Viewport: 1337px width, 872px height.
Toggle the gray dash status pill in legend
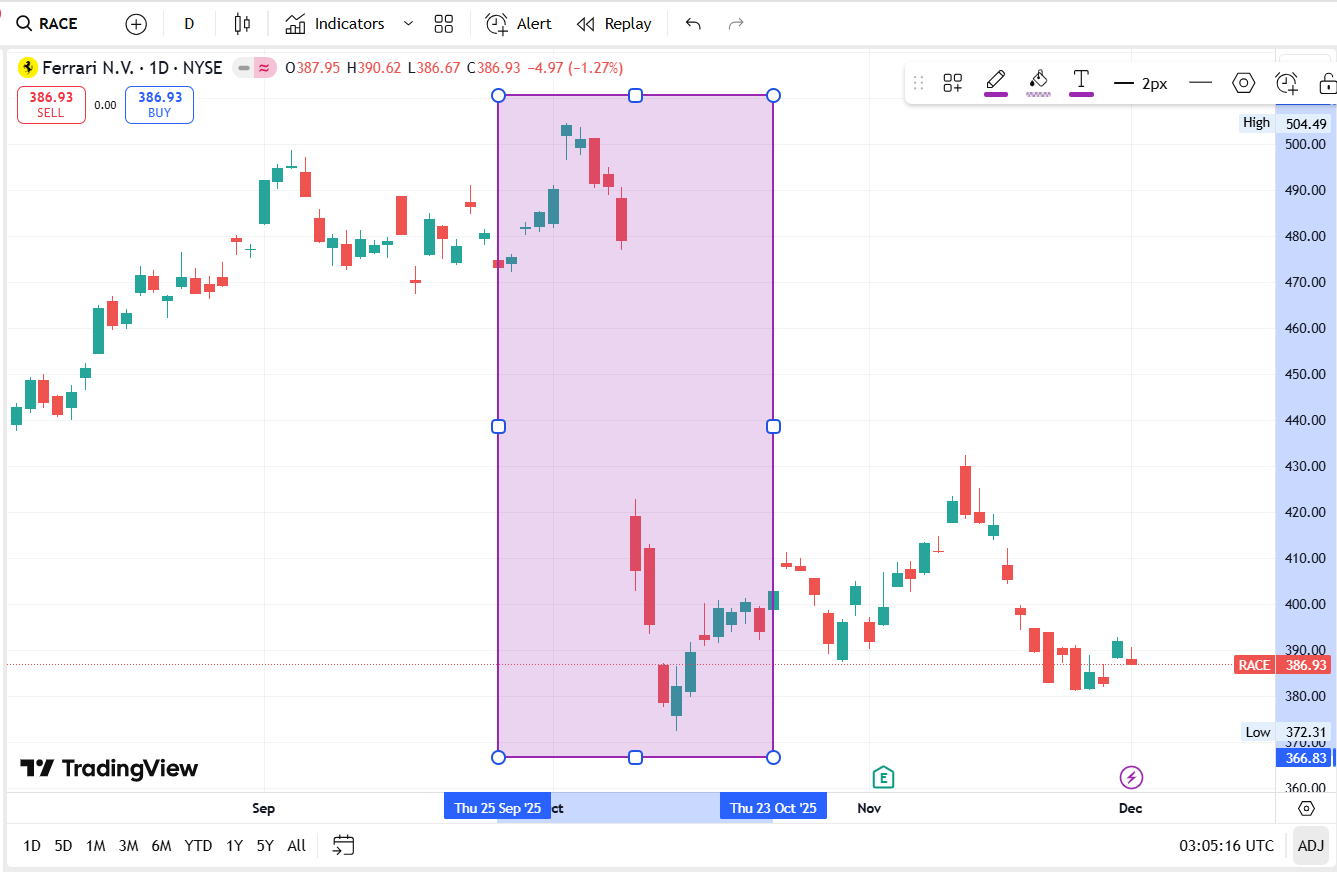coord(243,68)
